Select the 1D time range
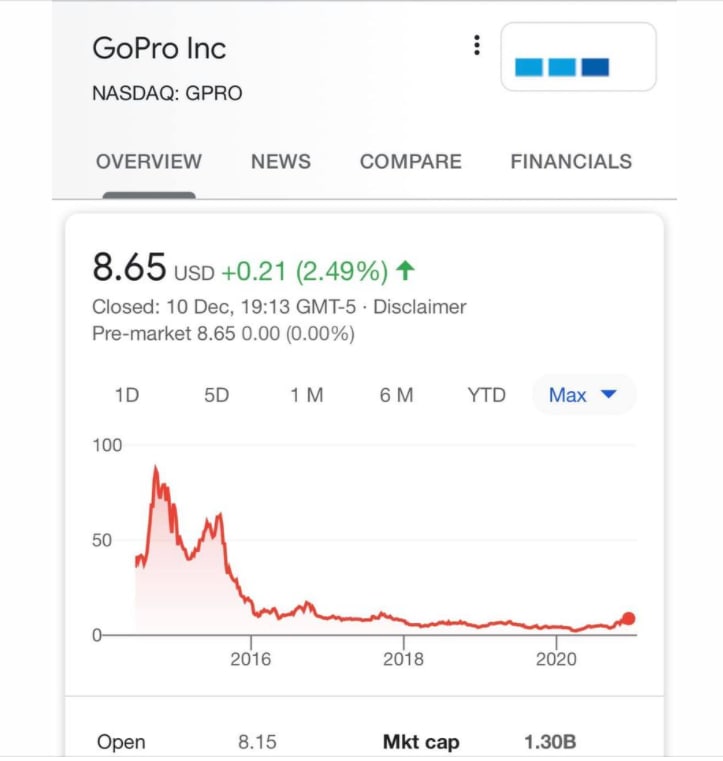 [127, 395]
